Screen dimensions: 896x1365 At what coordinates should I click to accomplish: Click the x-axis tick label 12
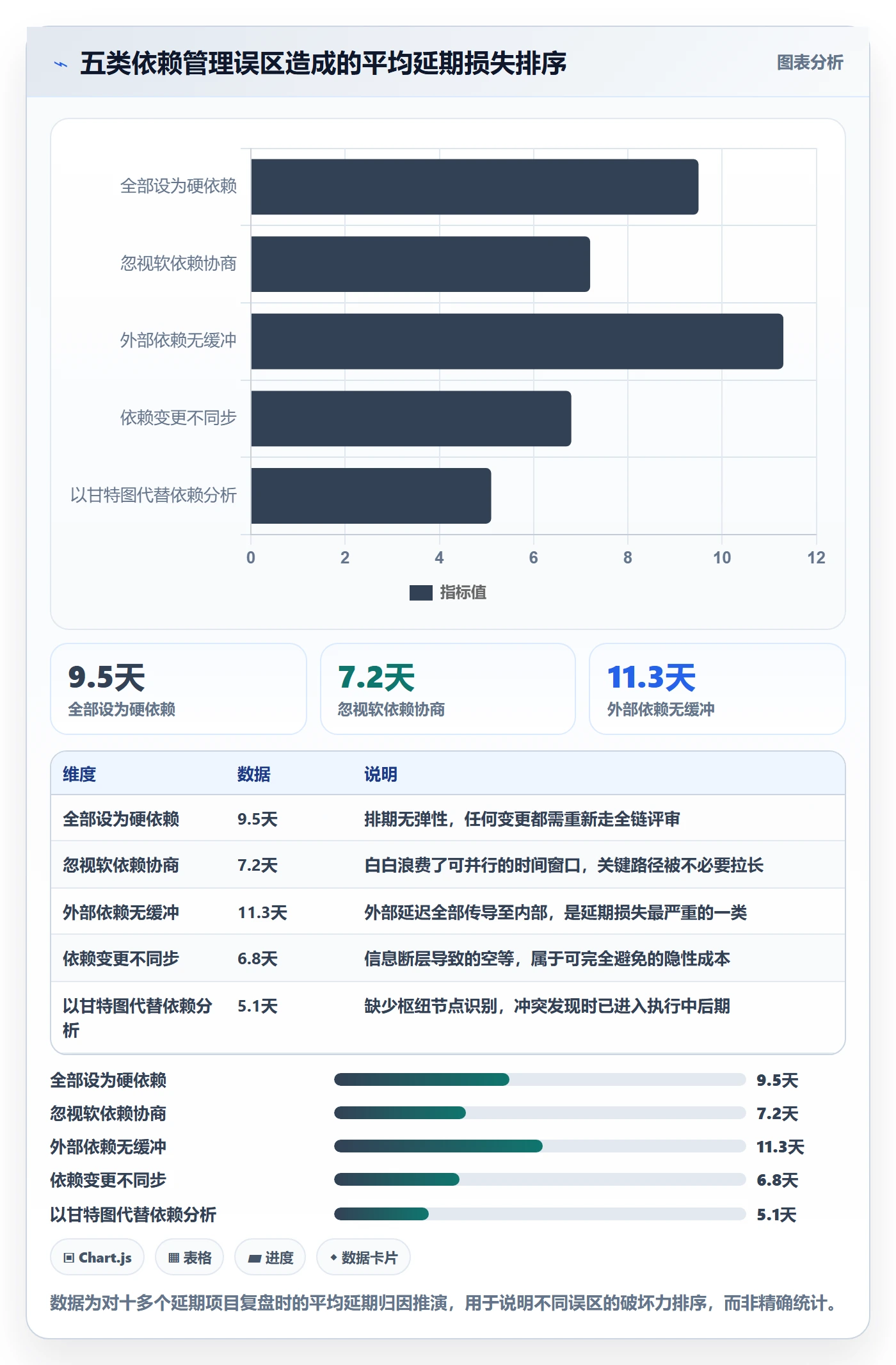pyautogui.click(x=816, y=558)
